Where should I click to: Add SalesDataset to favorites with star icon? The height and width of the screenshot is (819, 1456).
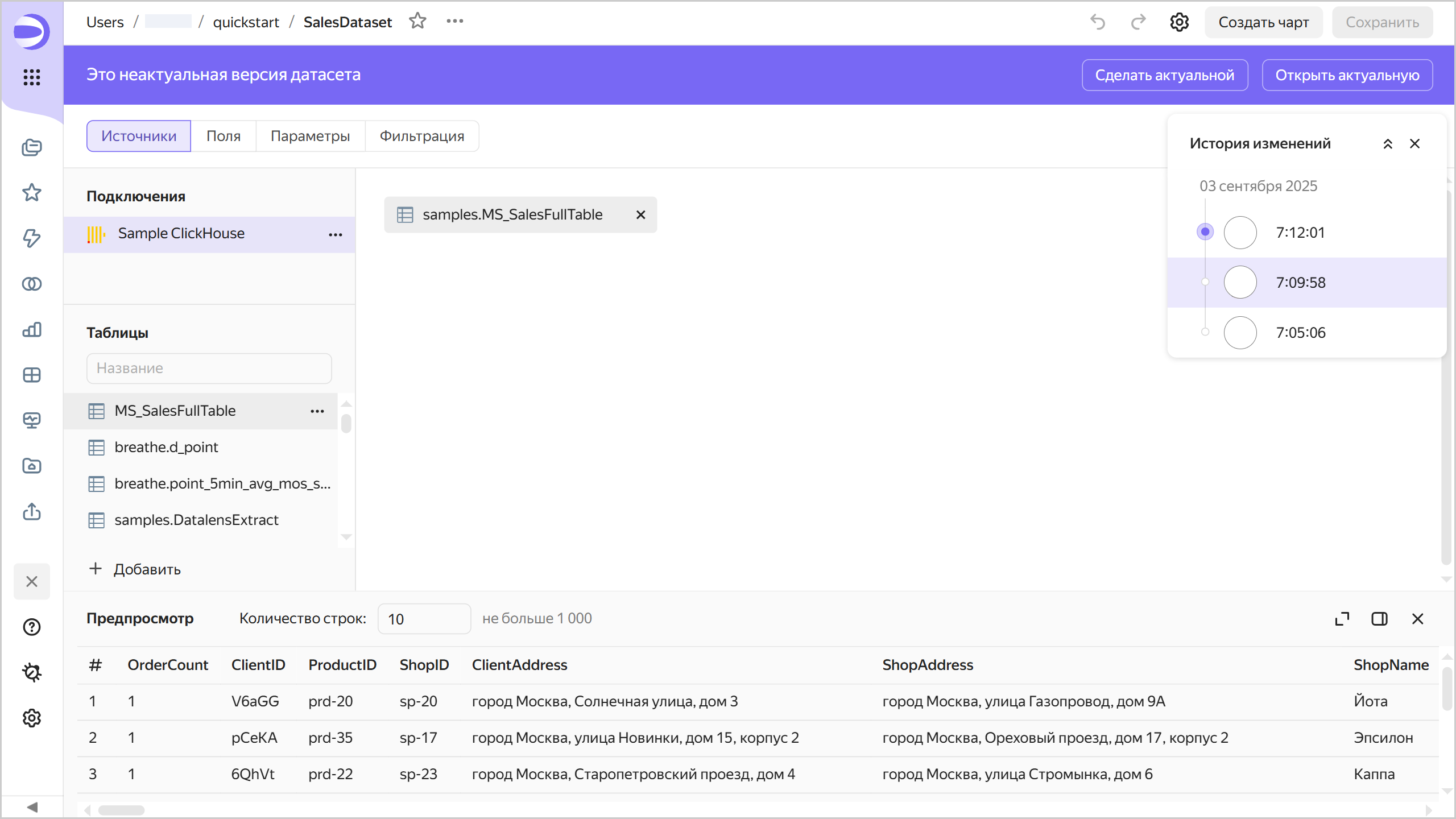pyautogui.click(x=417, y=22)
